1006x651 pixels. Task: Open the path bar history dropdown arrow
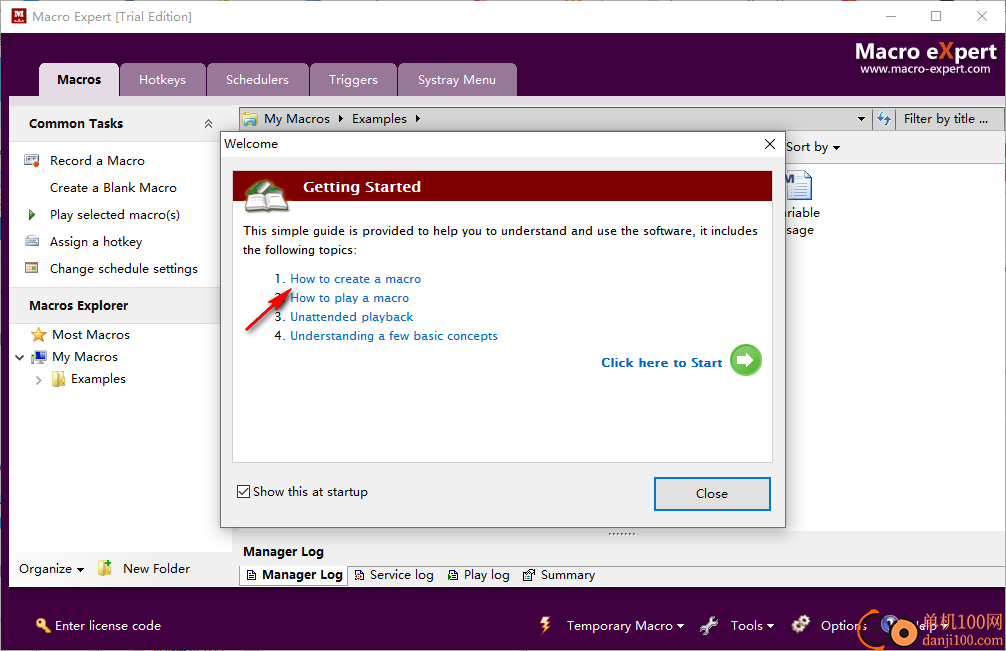pos(861,119)
